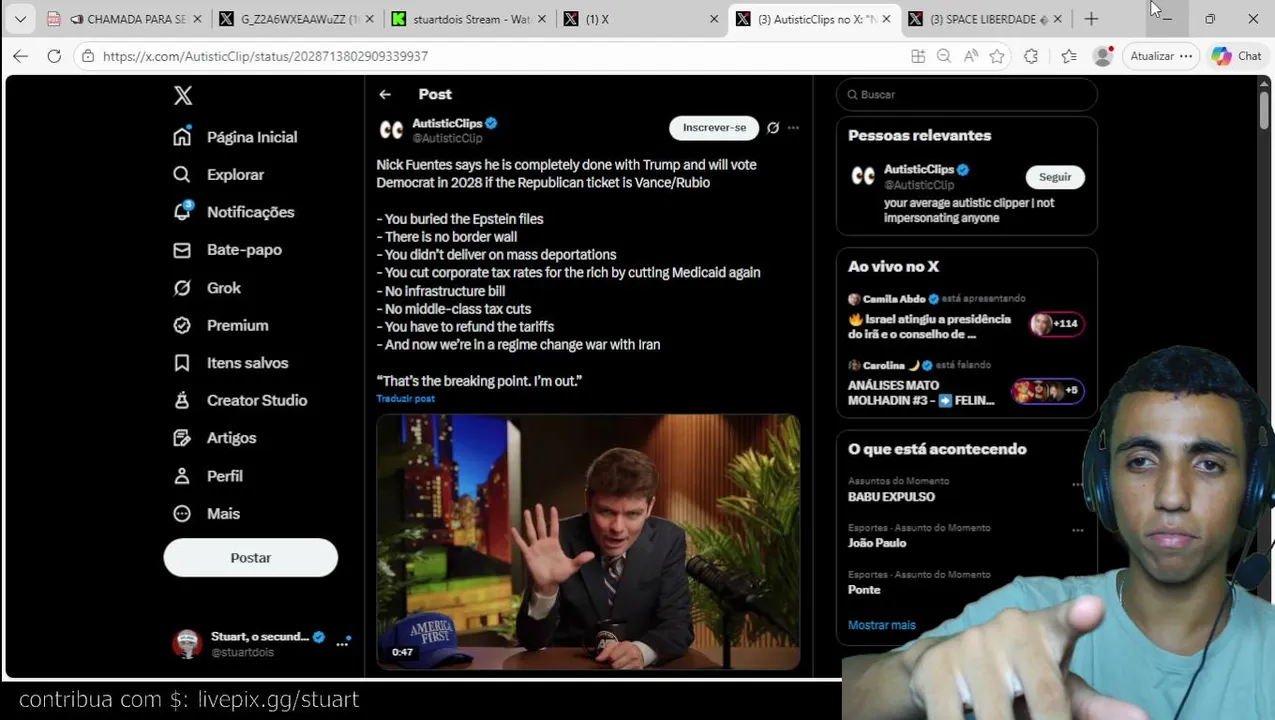Switch to G_Z2A6WXEAAWuZZ browser tab
The image size is (1275, 720).
coord(298,19)
